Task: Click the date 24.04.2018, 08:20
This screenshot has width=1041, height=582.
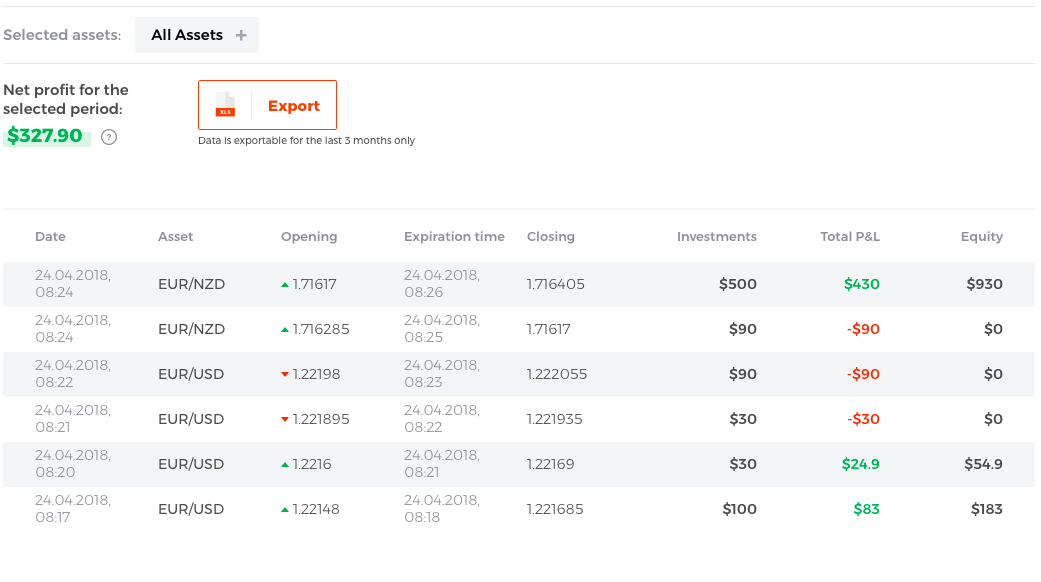Action: tap(73, 463)
